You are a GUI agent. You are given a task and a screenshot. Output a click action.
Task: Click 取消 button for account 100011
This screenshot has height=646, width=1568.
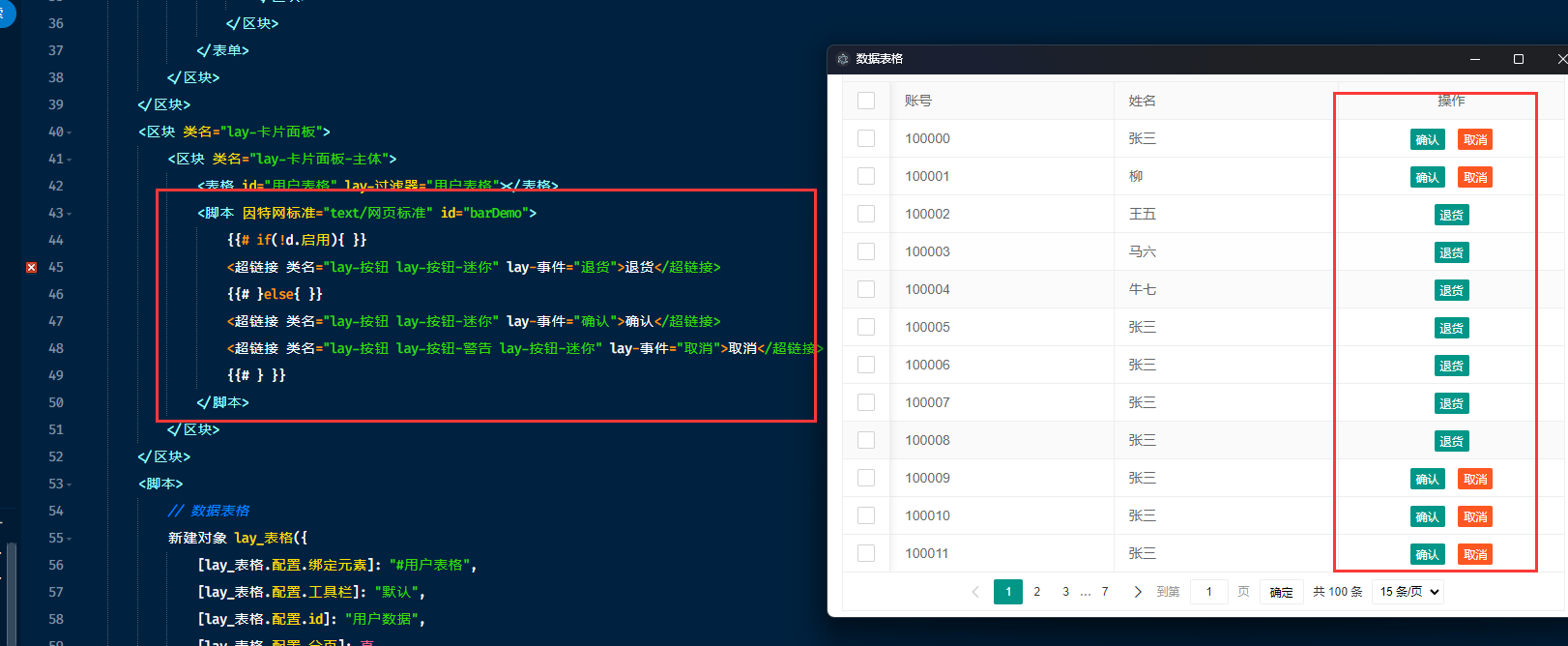point(1475,554)
